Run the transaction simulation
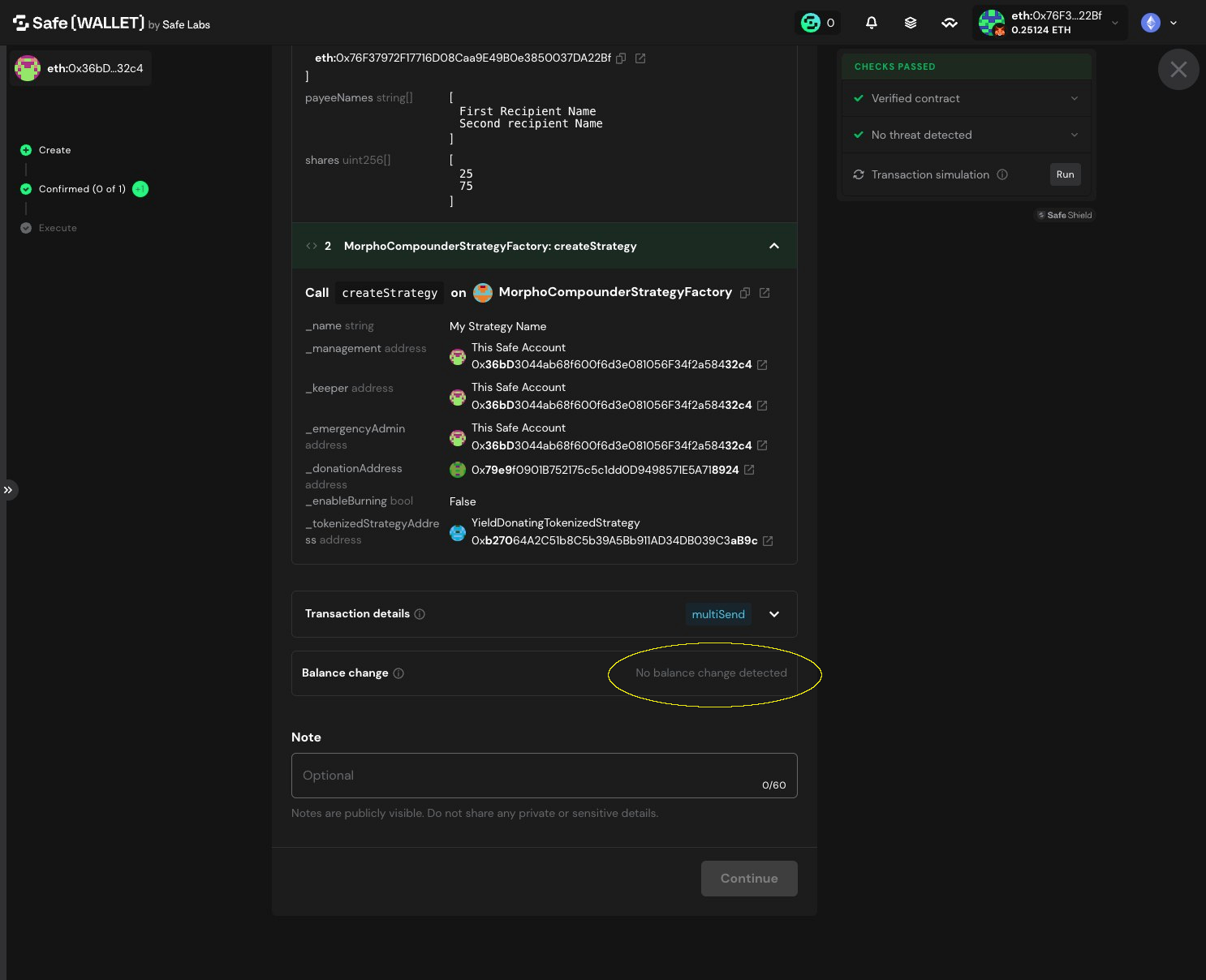1206x980 pixels. coord(1066,174)
